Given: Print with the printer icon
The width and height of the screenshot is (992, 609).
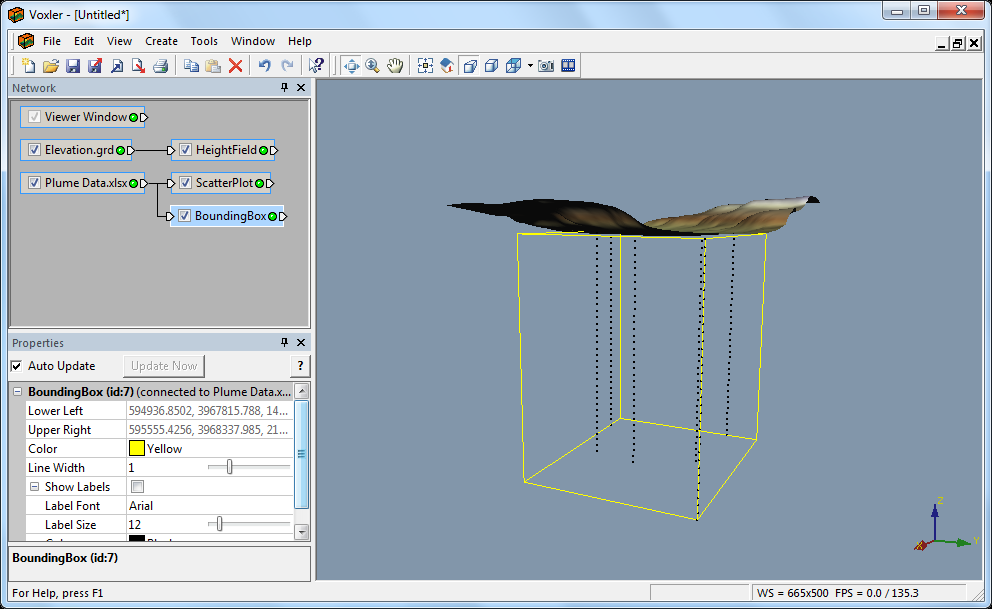Looking at the screenshot, I should click(161, 65).
